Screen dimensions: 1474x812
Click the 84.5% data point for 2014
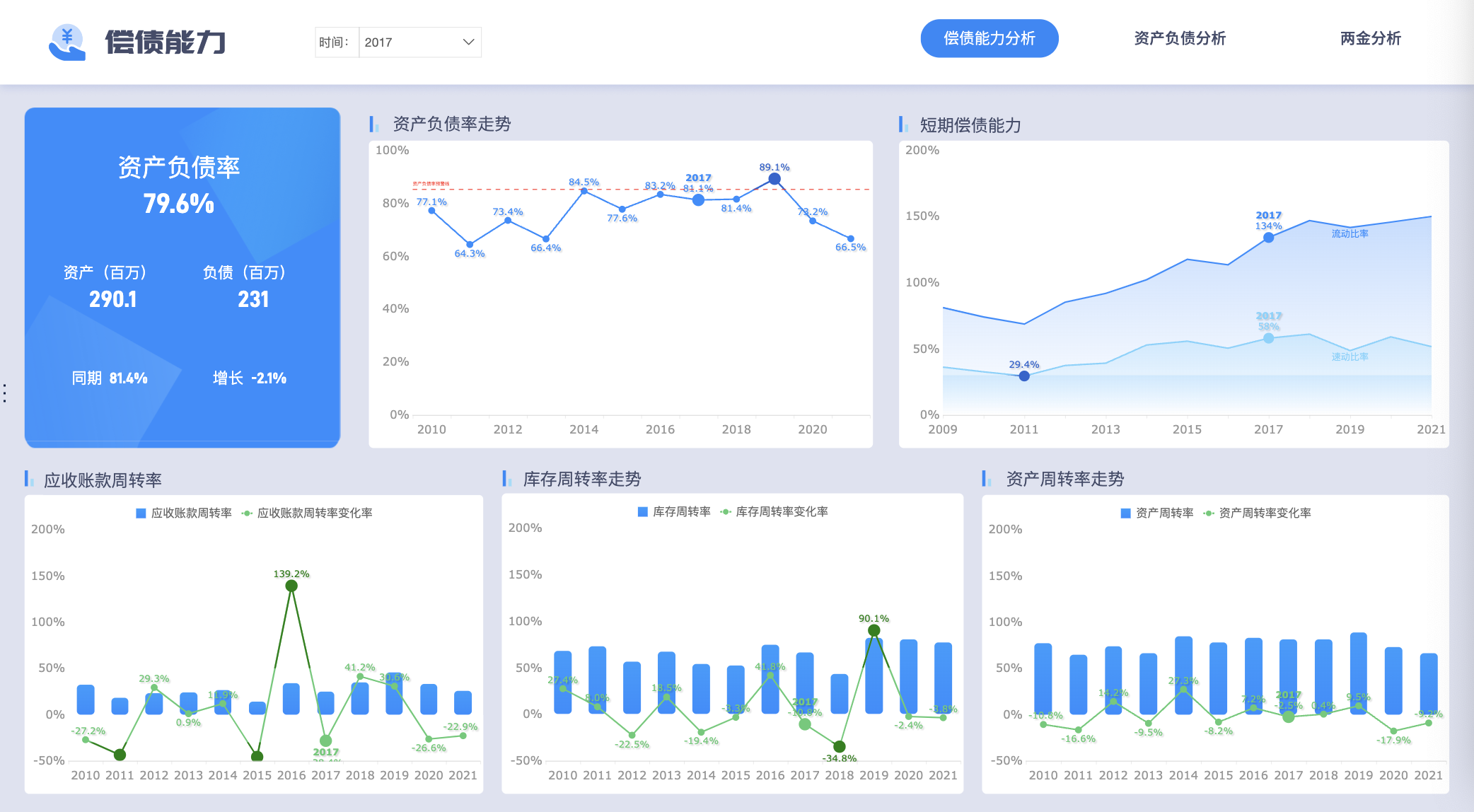click(584, 191)
